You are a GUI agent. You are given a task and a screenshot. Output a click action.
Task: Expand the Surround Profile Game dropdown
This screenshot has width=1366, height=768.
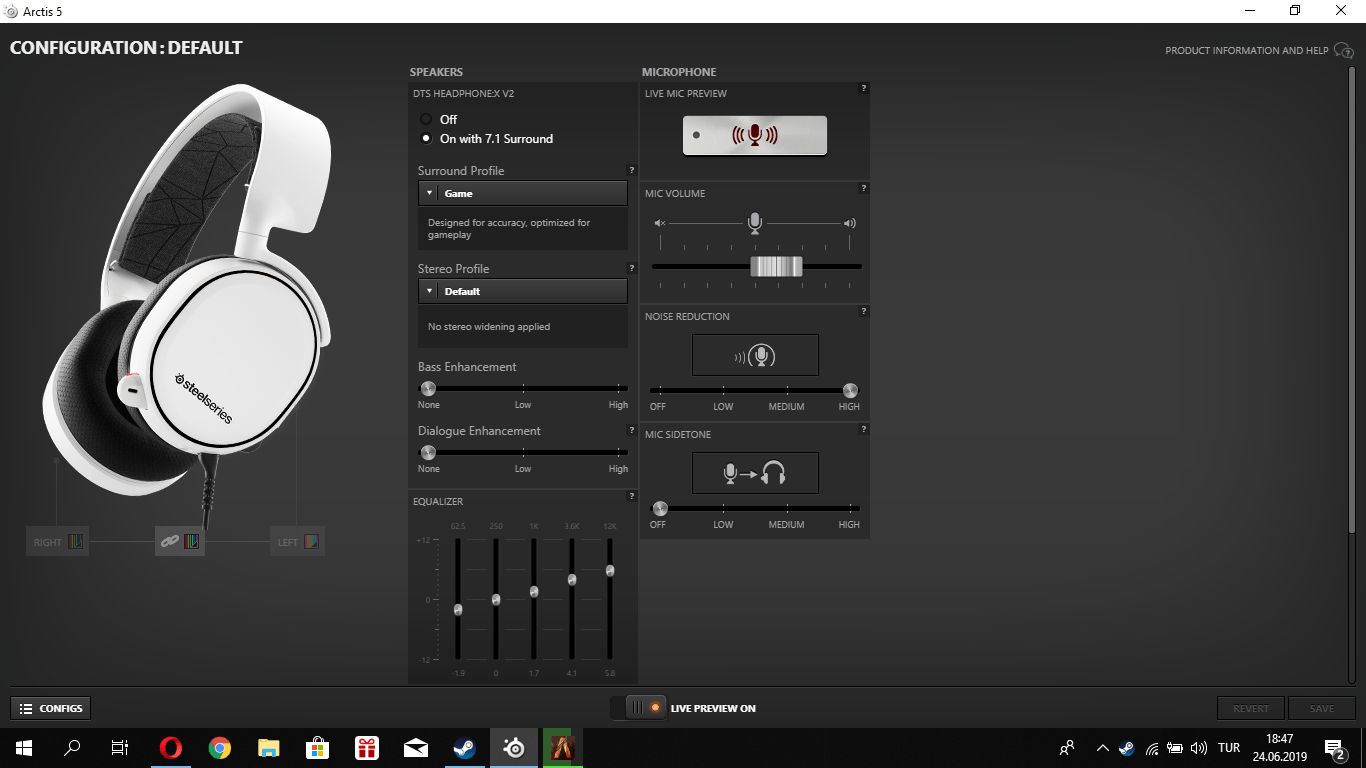coord(523,193)
